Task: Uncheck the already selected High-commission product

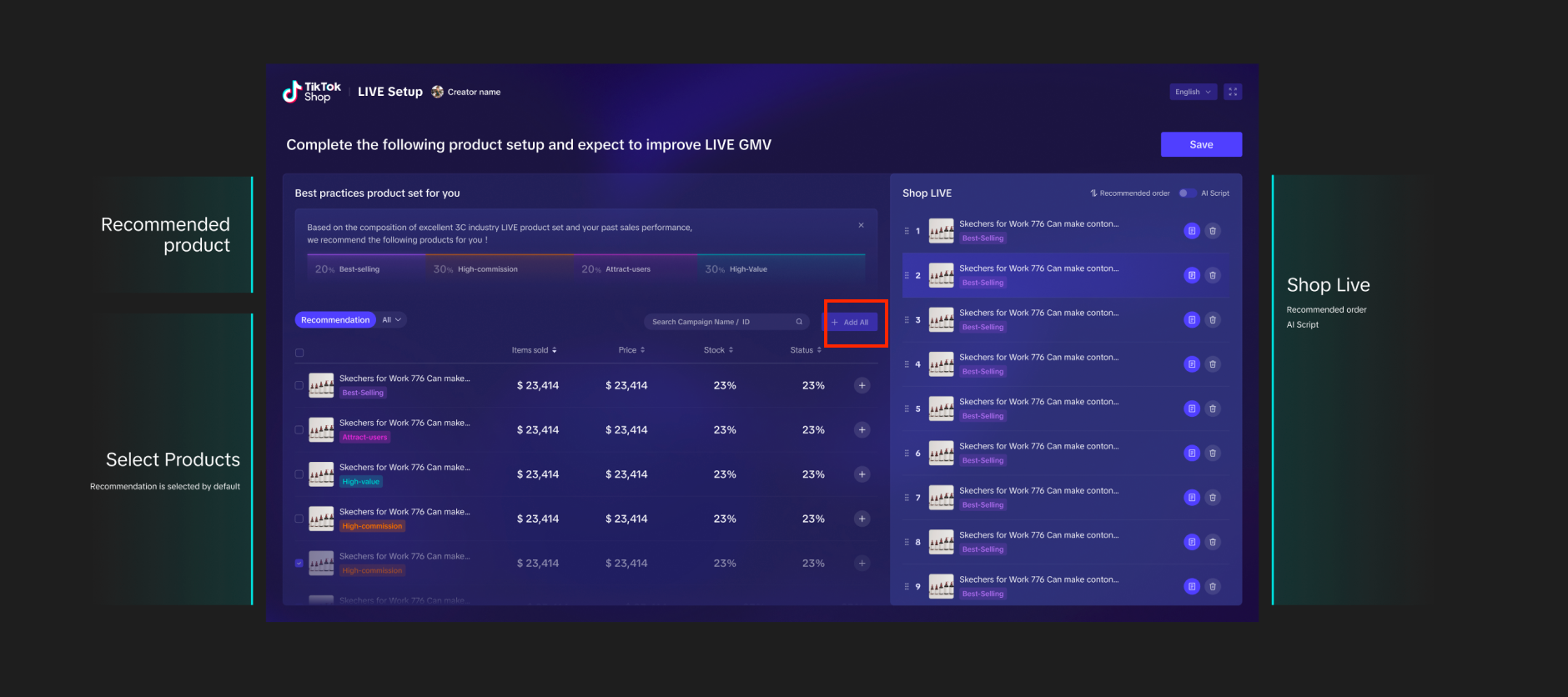Action: click(x=299, y=563)
